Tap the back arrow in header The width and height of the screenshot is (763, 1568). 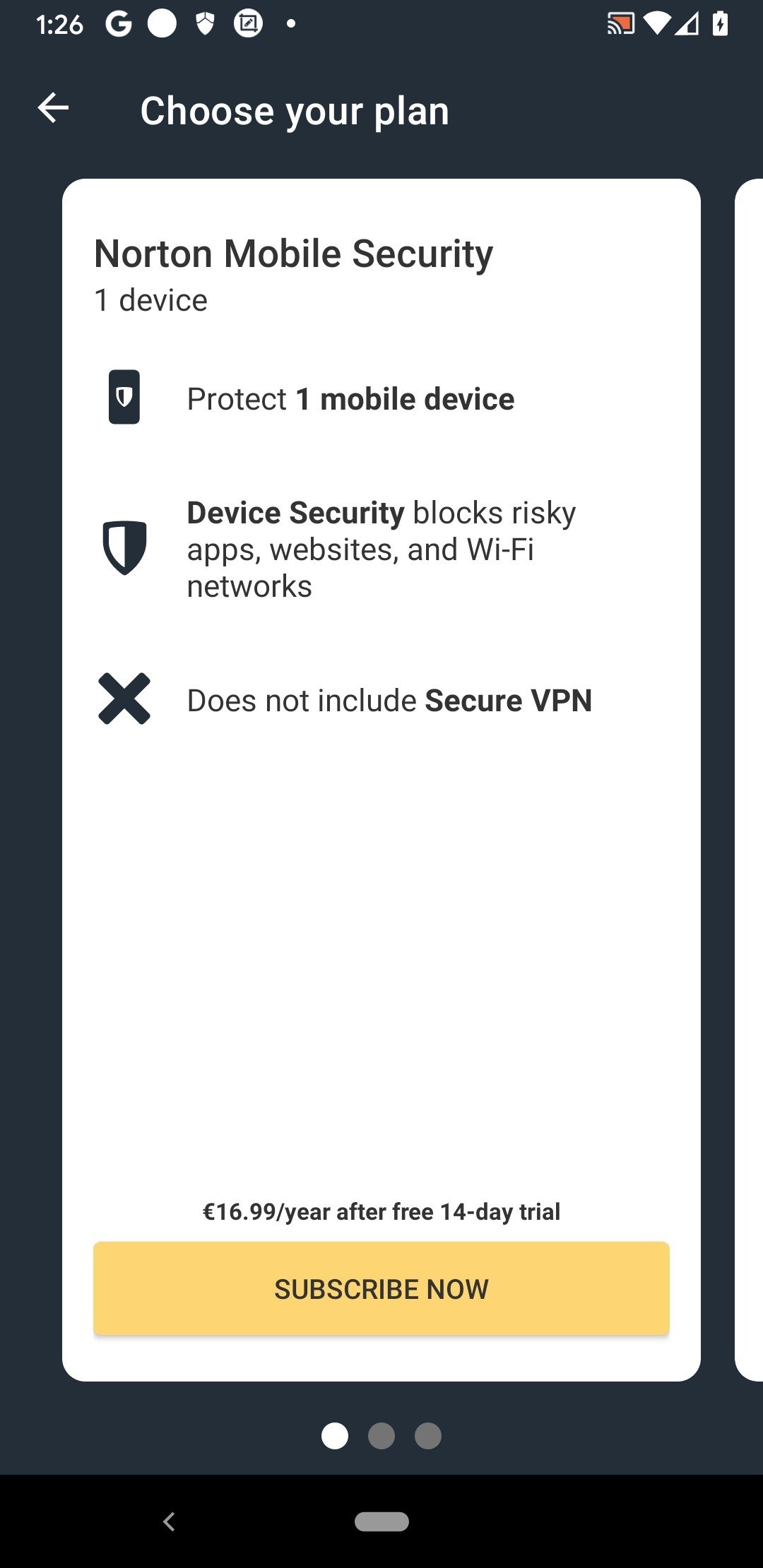coord(53,109)
